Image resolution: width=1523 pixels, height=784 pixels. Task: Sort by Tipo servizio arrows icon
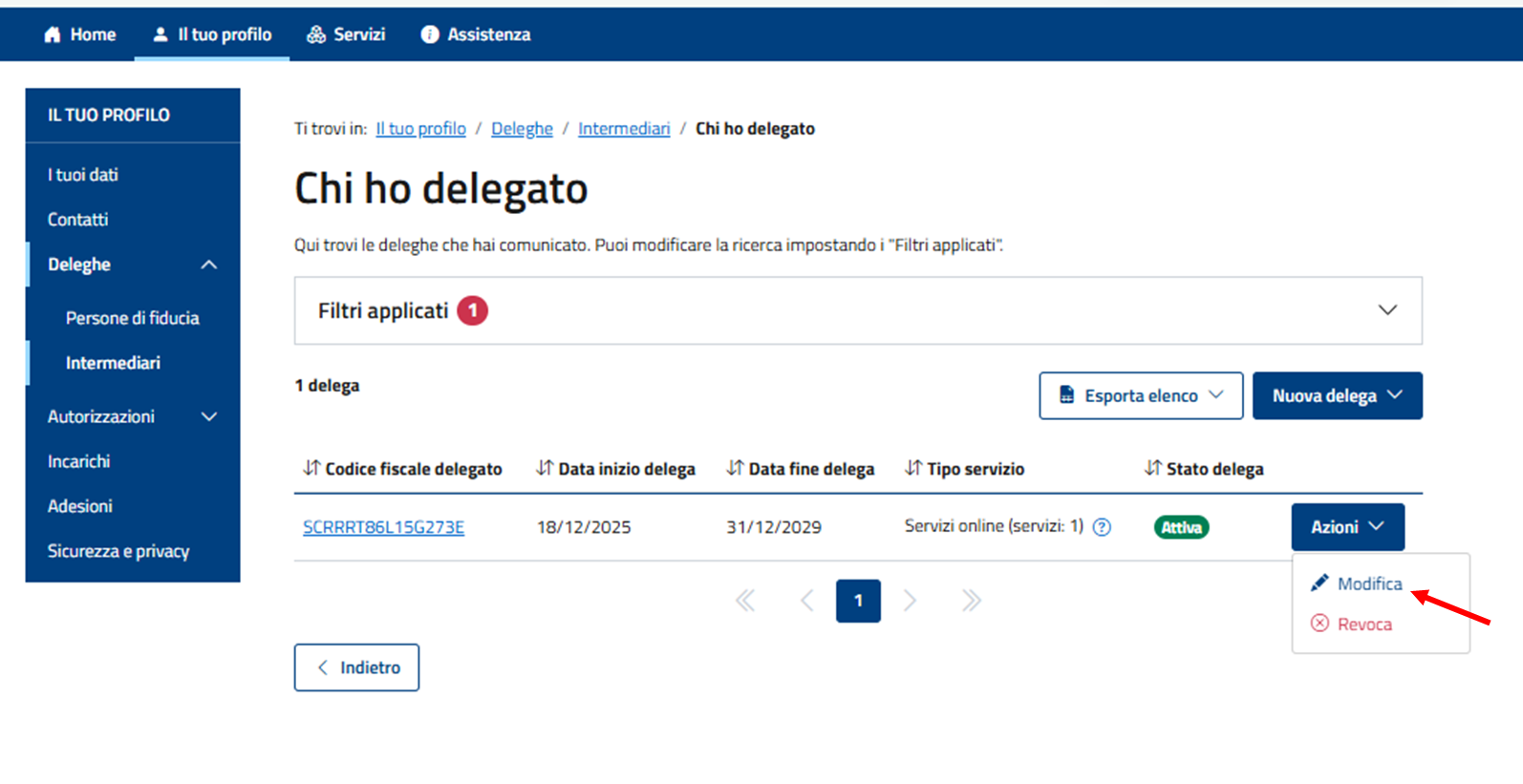[x=913, y=468]
